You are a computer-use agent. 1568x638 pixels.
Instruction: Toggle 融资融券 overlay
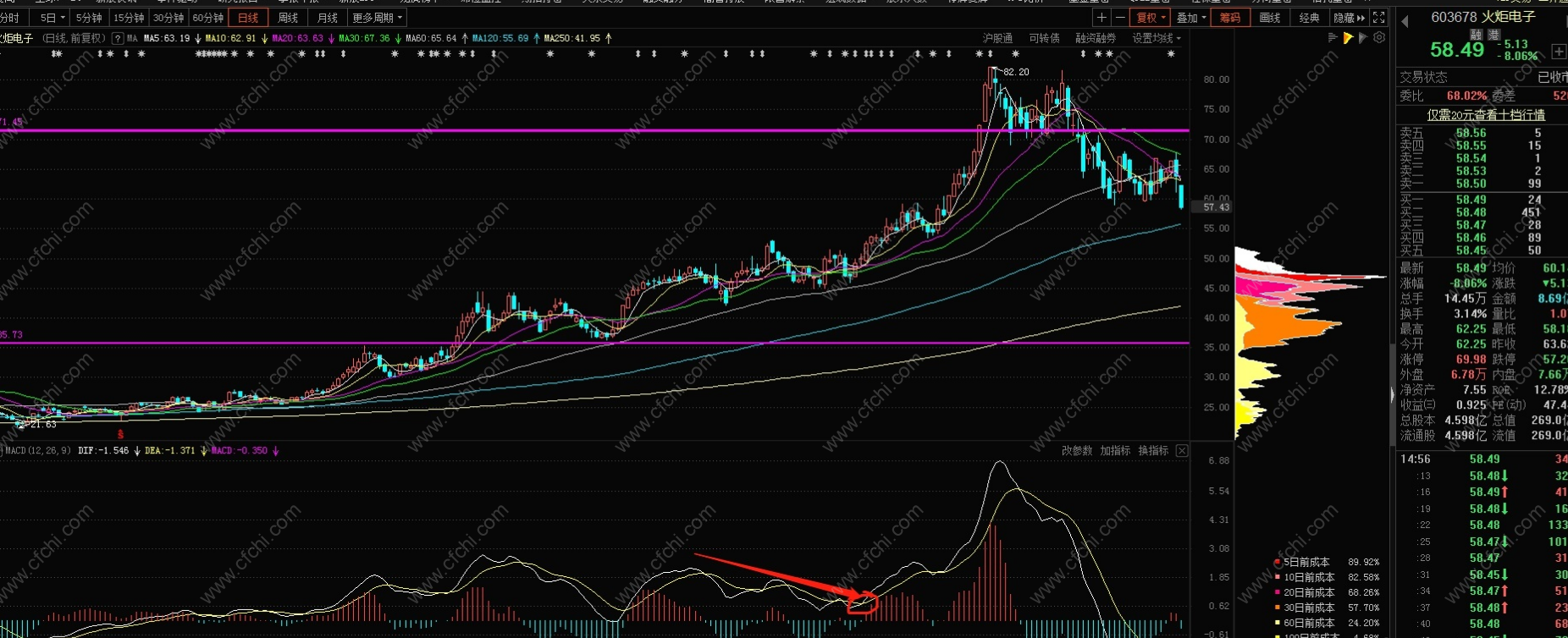[1096, 38]
